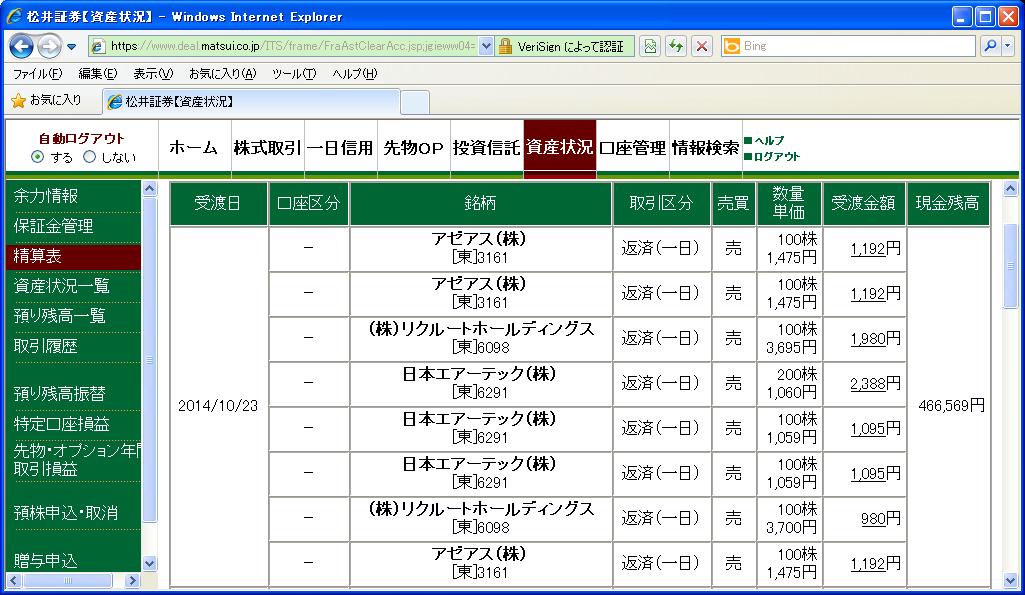Viewport: 1025px width, 595px height.
Task: Open a new blank tab
Action: [x=414, y=102]
